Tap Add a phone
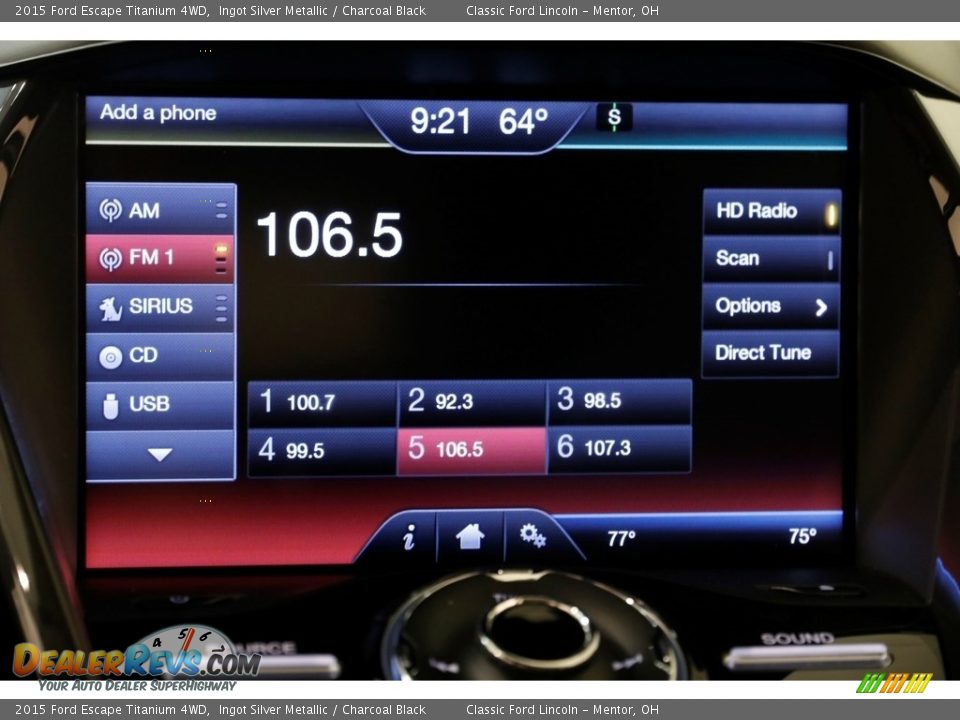The width and height of the screenshot is (960, 720). tap(158, 113)
